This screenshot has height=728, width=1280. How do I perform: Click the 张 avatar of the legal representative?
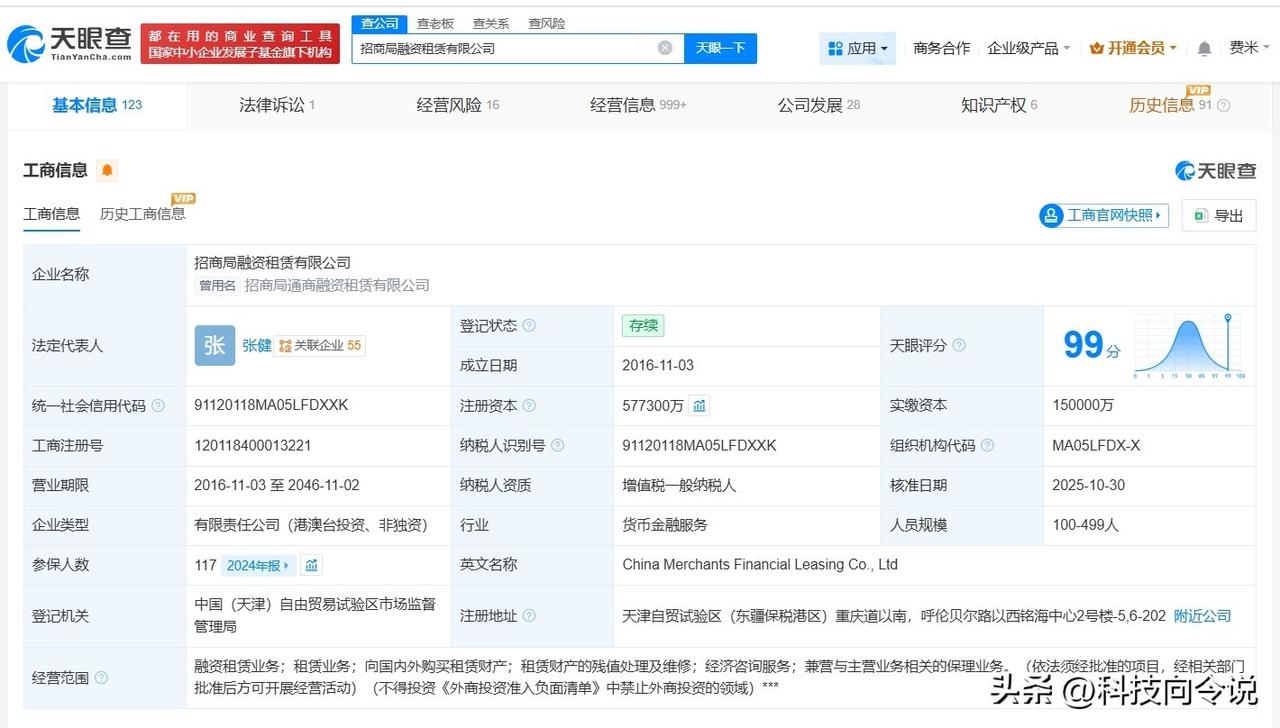215,345
